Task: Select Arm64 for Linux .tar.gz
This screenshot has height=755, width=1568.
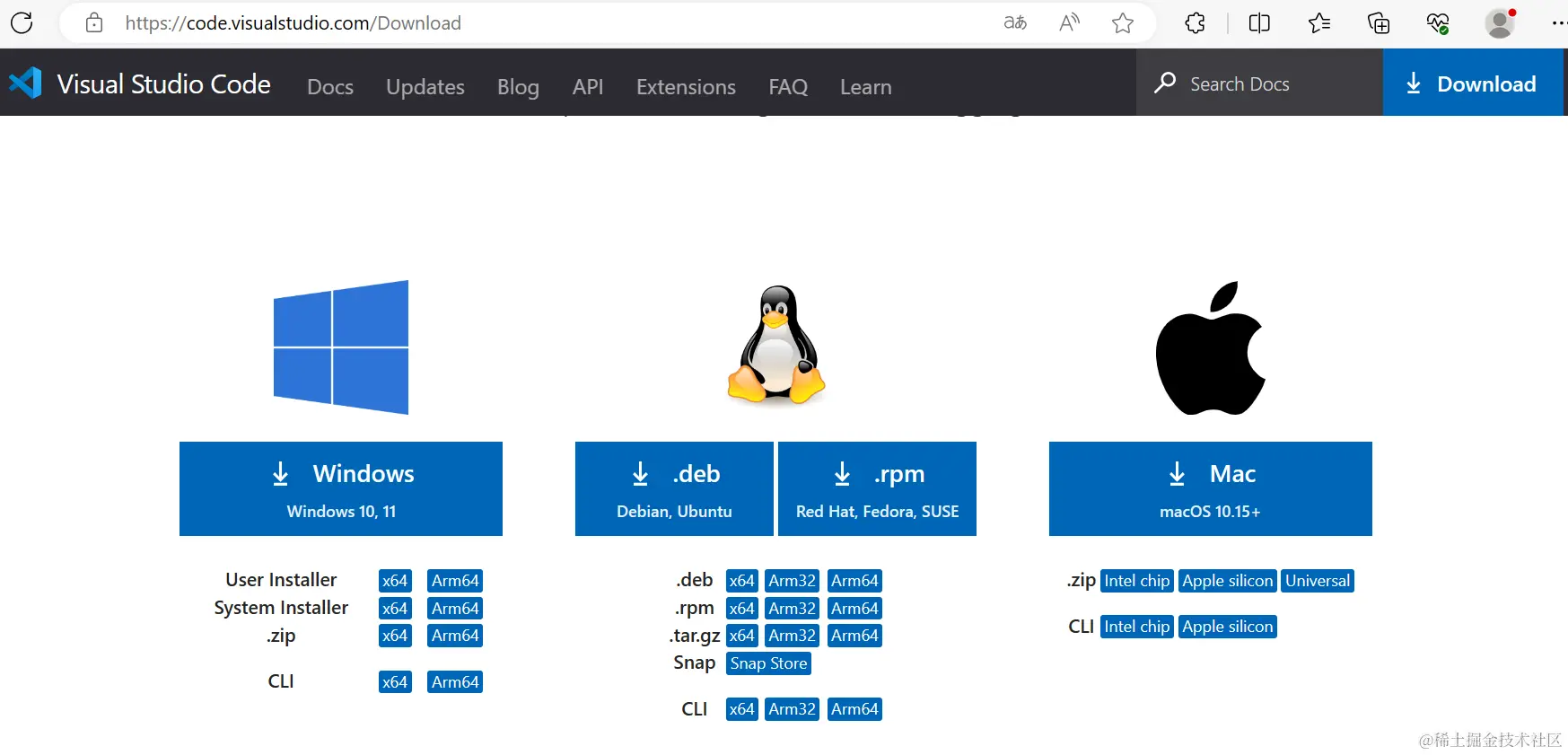Action: [x=854, y=636]
